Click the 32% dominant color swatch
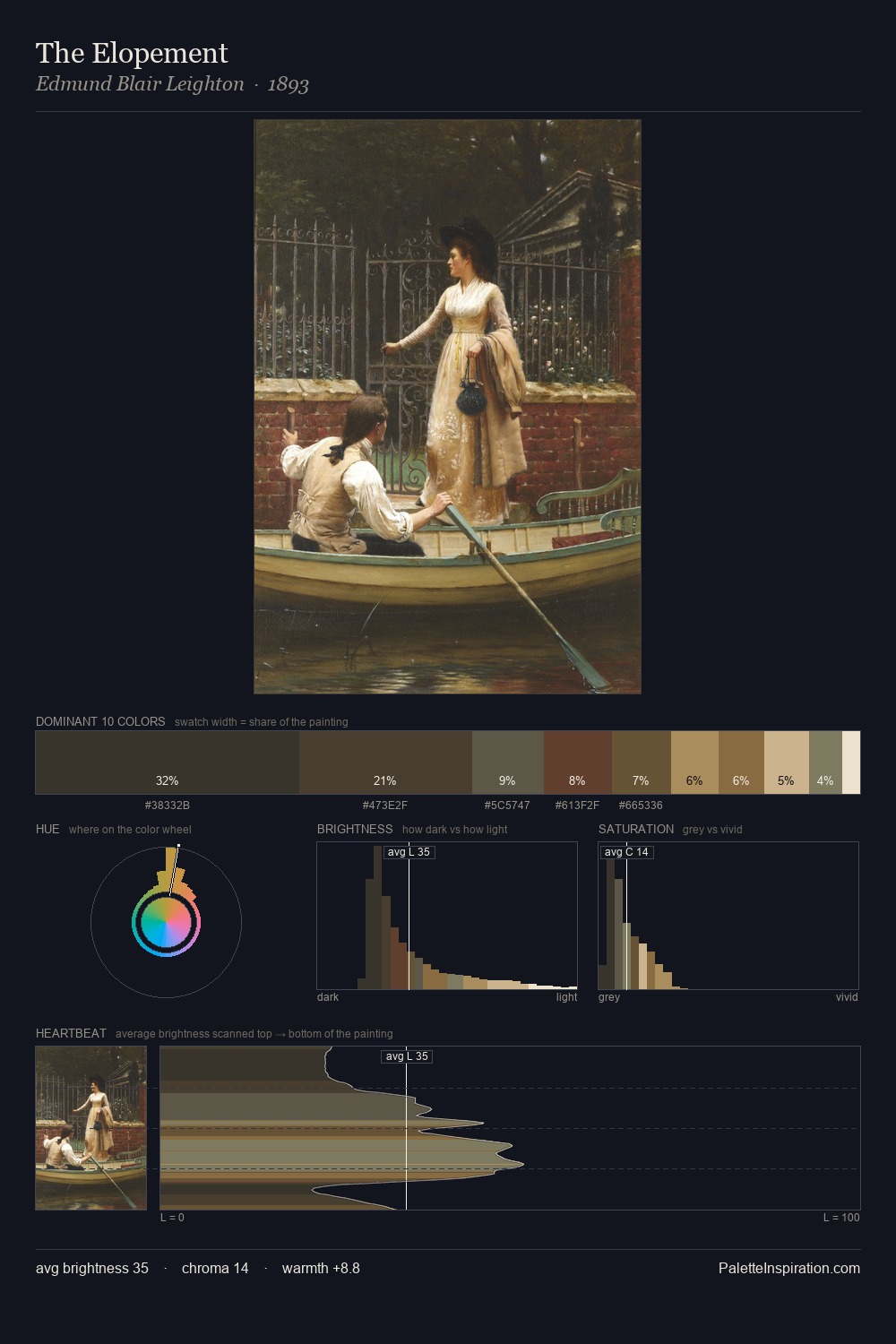Image resolution: width=896 pixels, height=1344 pixels. click(x=168, y=762)
